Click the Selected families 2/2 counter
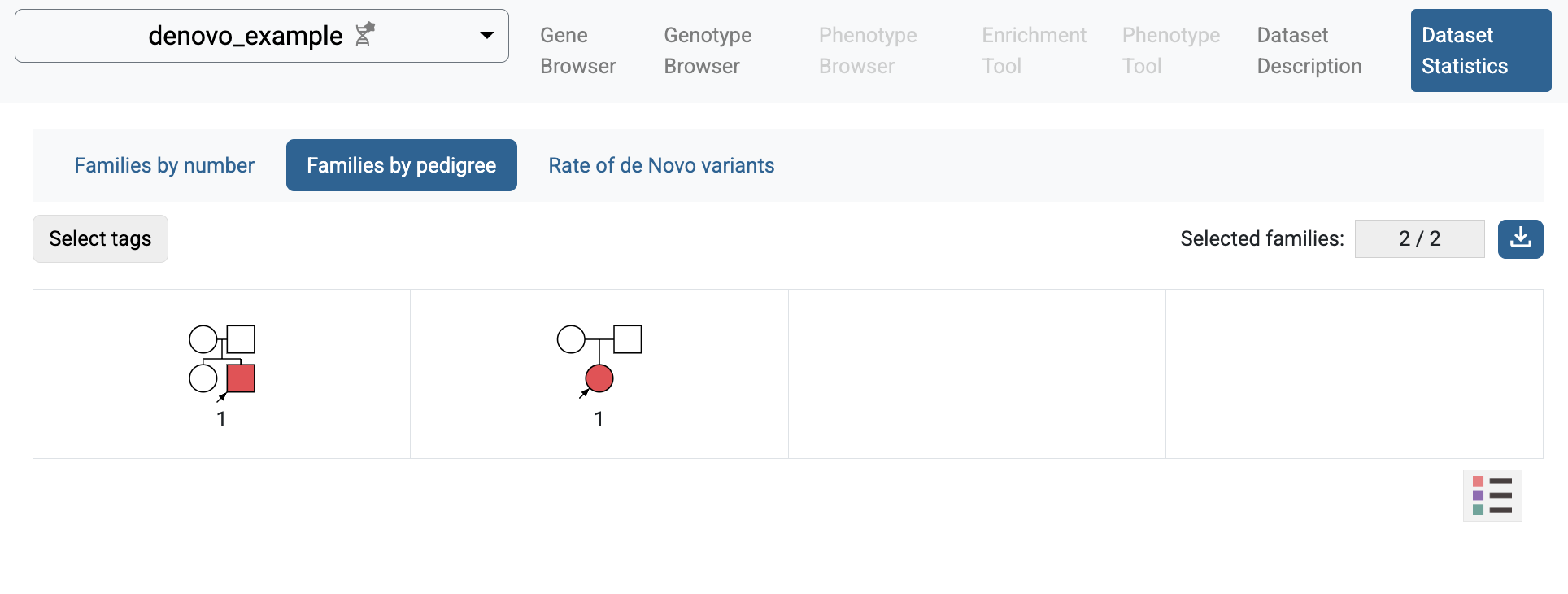 pos(1420,238)
